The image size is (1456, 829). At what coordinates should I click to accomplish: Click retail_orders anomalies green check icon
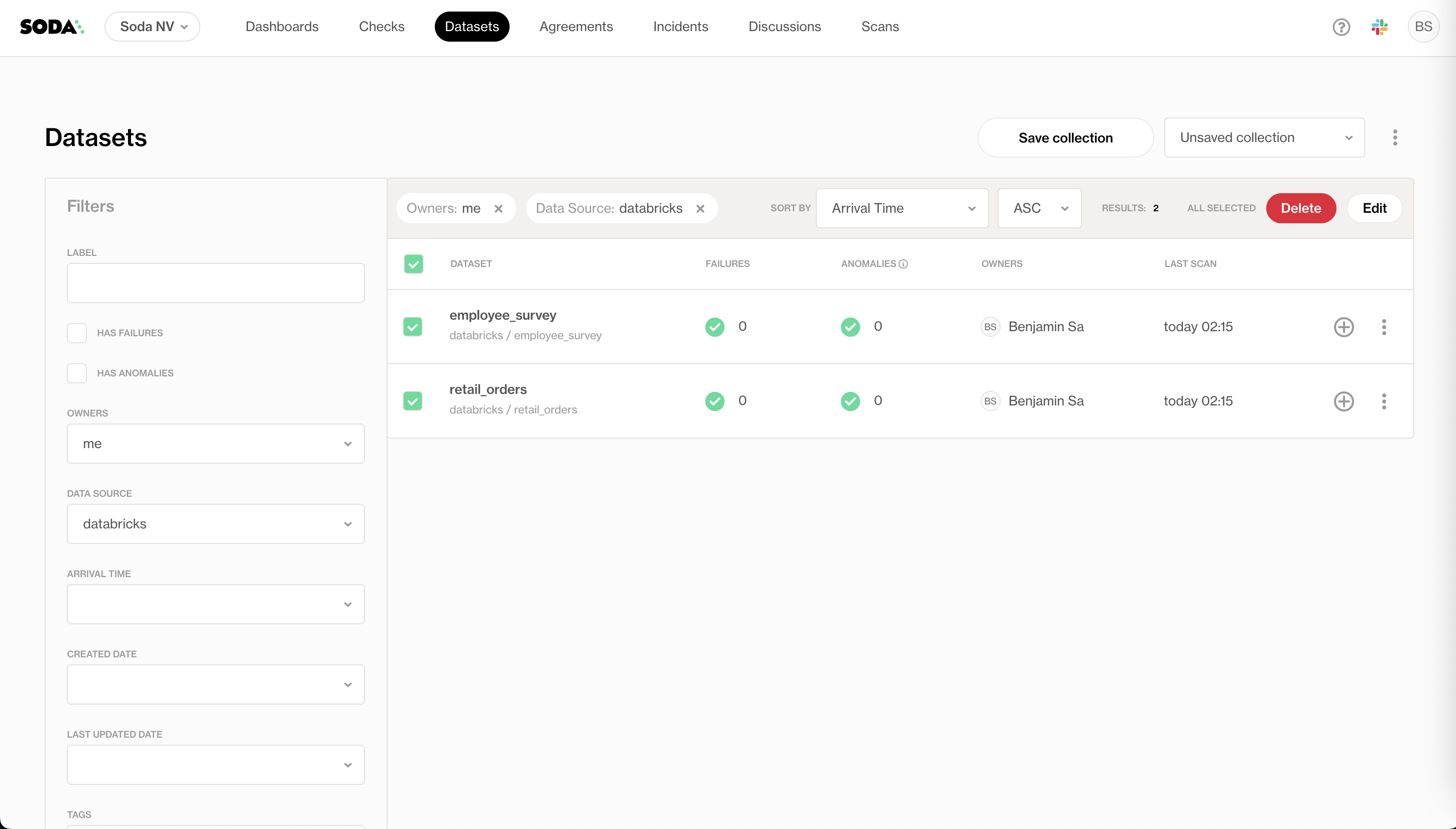pyautogui.click(x=850, y=401)
